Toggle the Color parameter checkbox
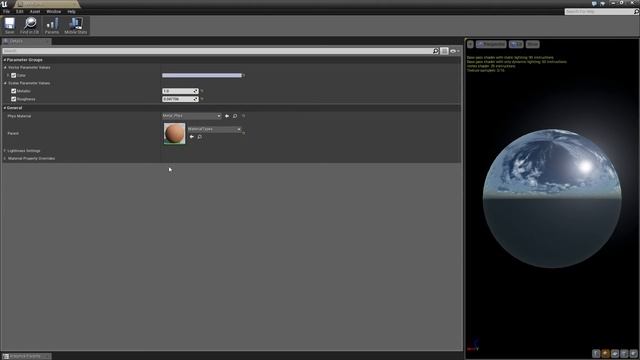Screen dimensions: 640x360 13,76
